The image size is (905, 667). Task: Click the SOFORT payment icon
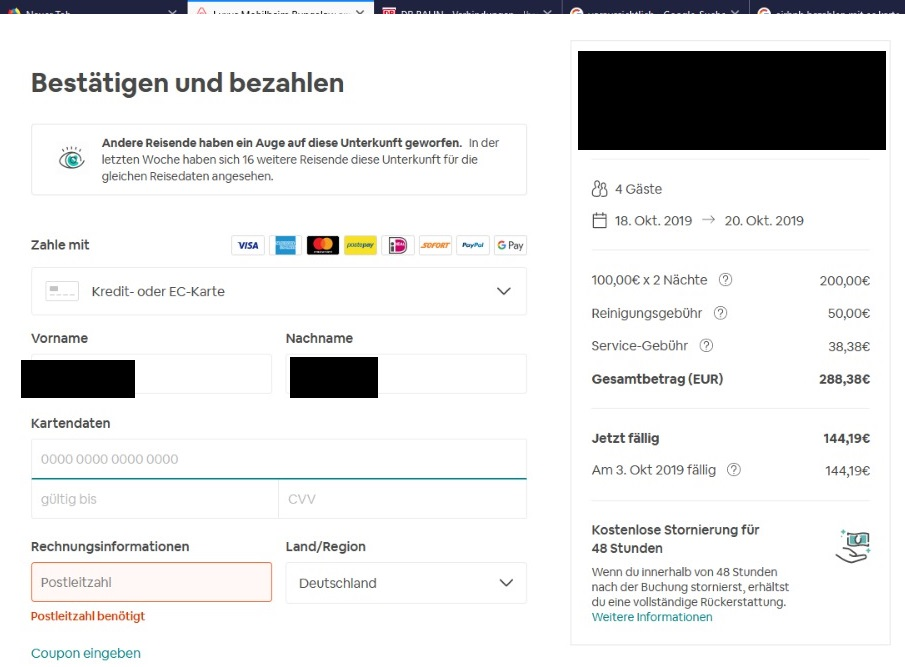(x=435, y=245)
